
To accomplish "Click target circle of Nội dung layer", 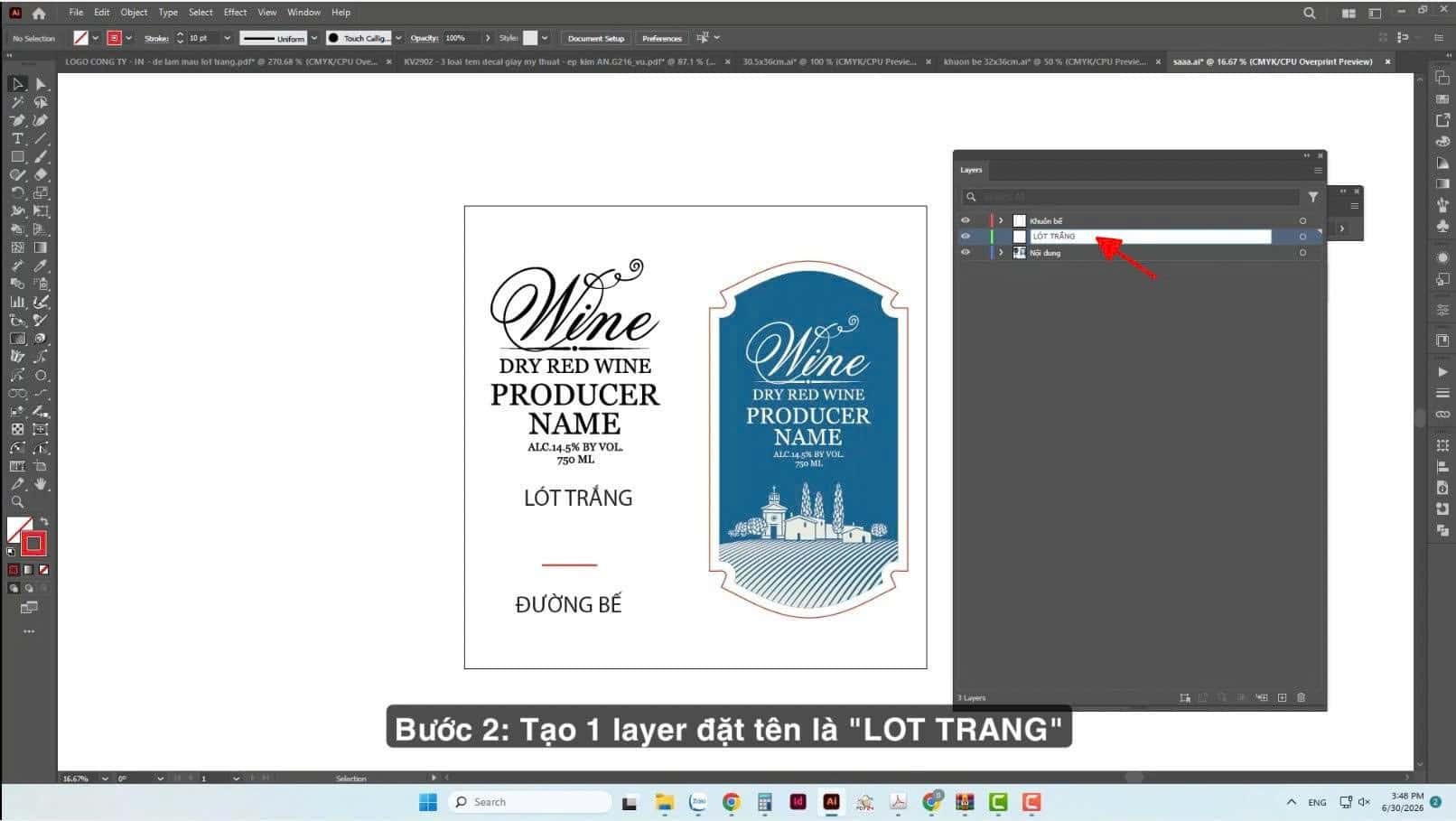I will coord(1302,253).
